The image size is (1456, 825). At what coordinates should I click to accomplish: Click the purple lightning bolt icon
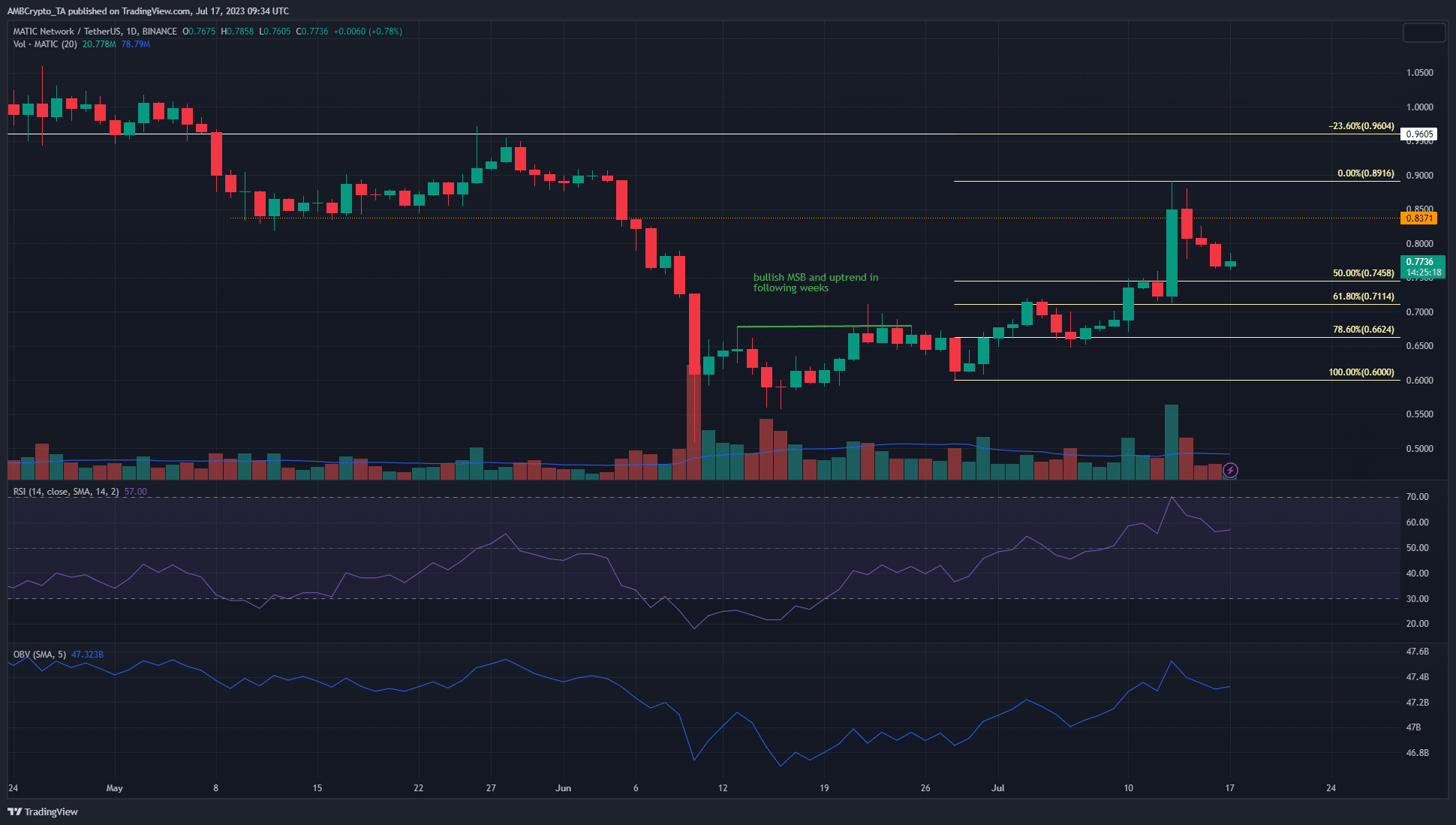click(x=1230, y=471)
